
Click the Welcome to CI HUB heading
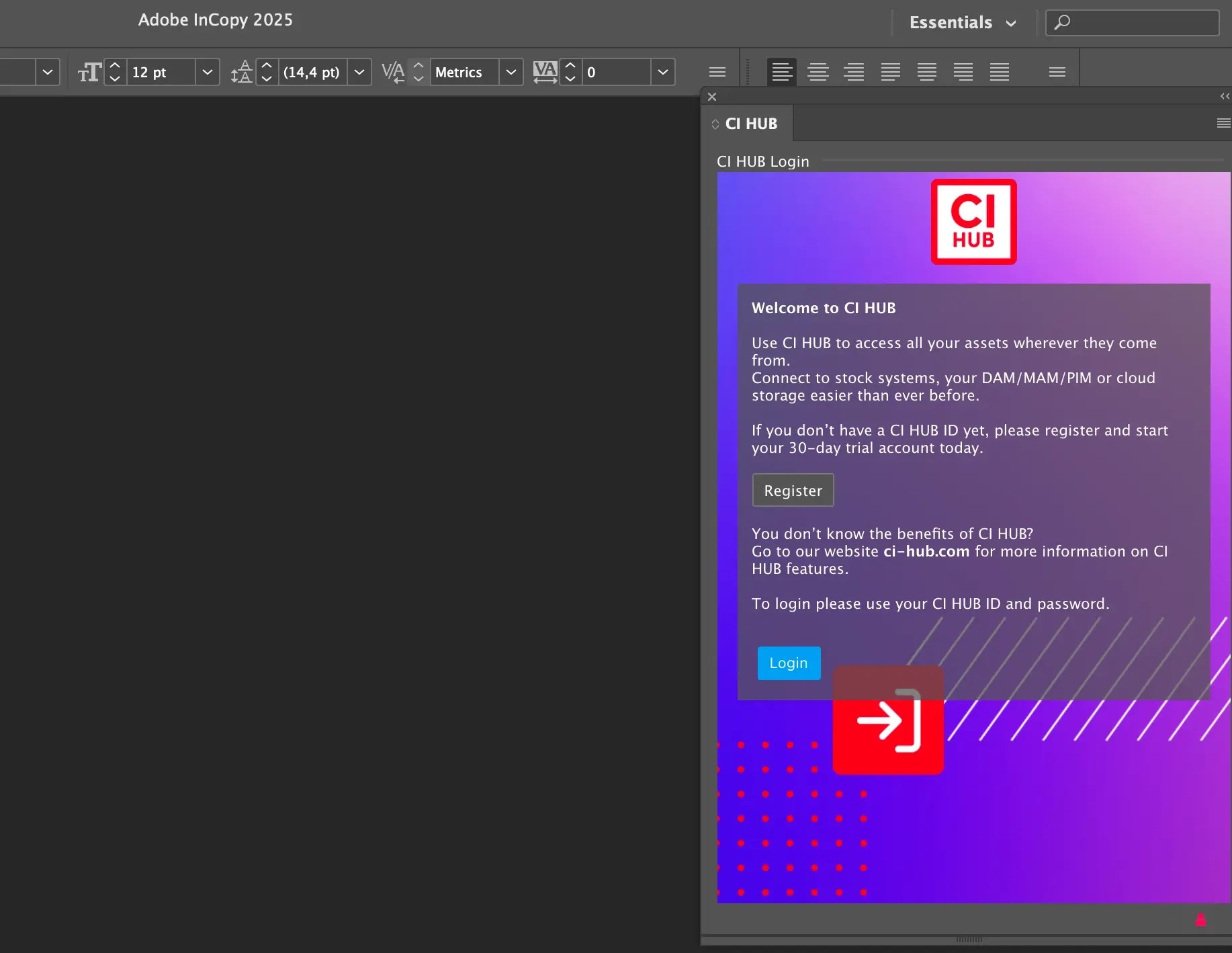coord(824,308)
